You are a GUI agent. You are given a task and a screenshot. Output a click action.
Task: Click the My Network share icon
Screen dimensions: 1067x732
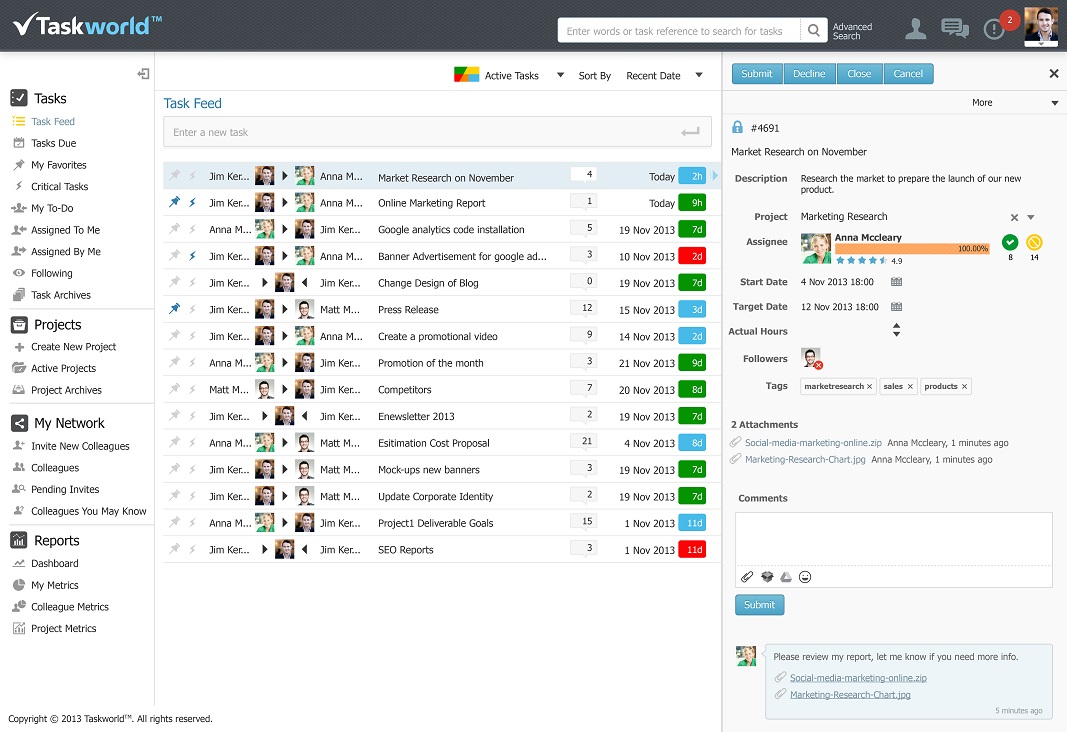19,423
